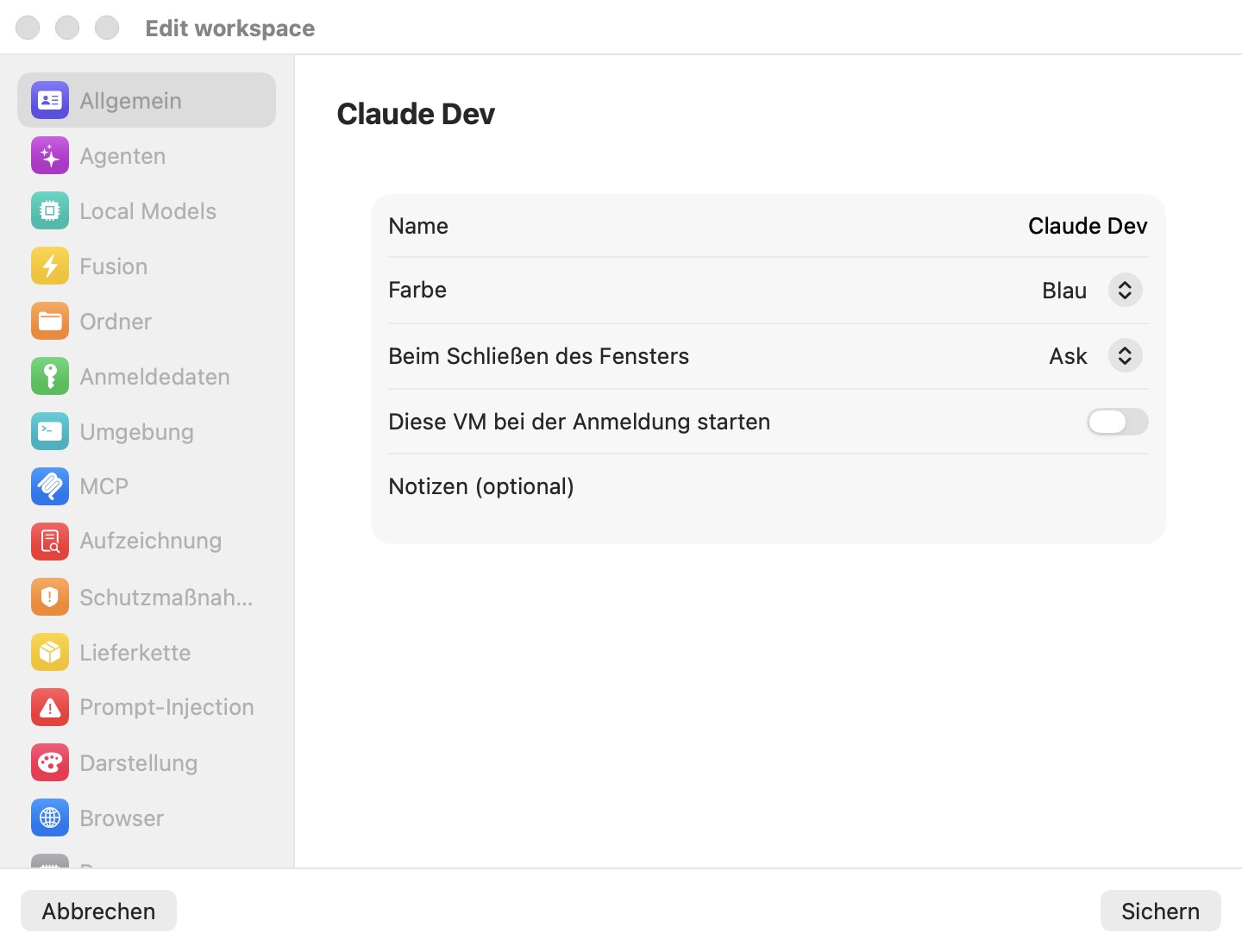Click into the Notizen (optional) field
Viewport: 1242px width, 952px height.
click(768, 487)
